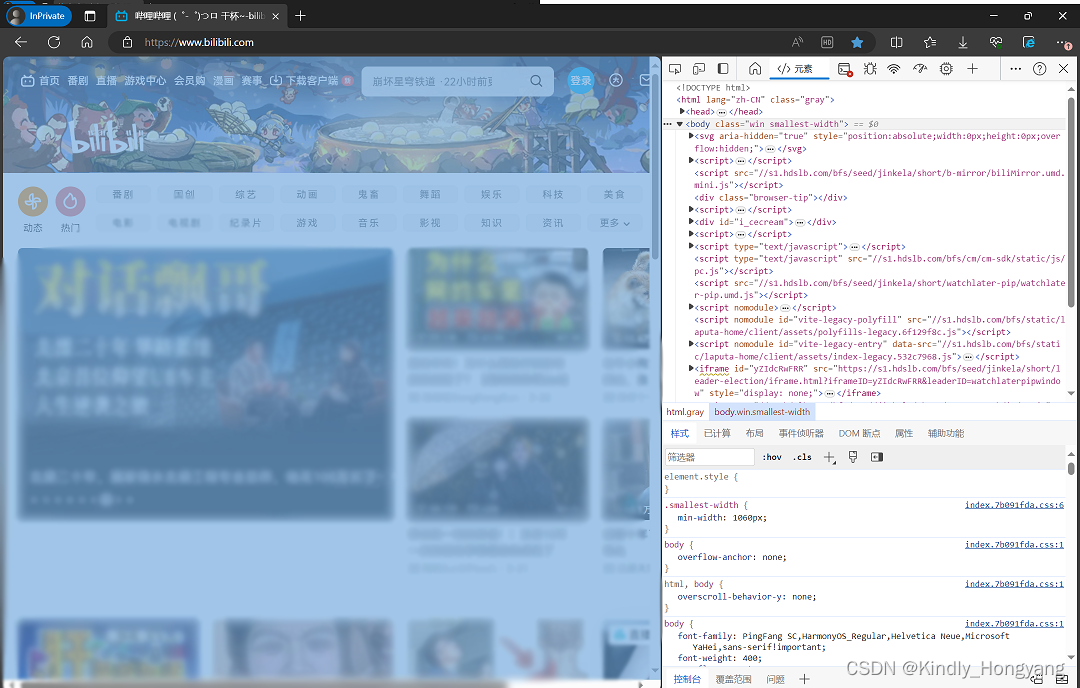Image resolution: width=1080 pixels, height=688 pixels.
Task: Expand the head element node
Action: (x=682, y=112)
